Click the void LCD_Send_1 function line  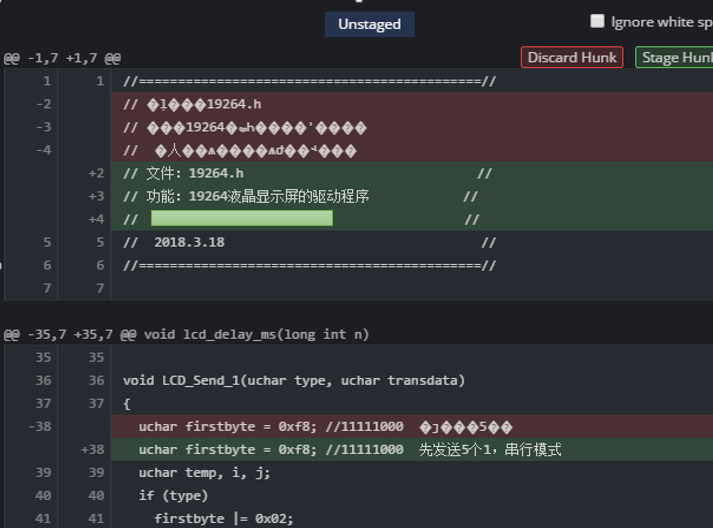(294, 380)
